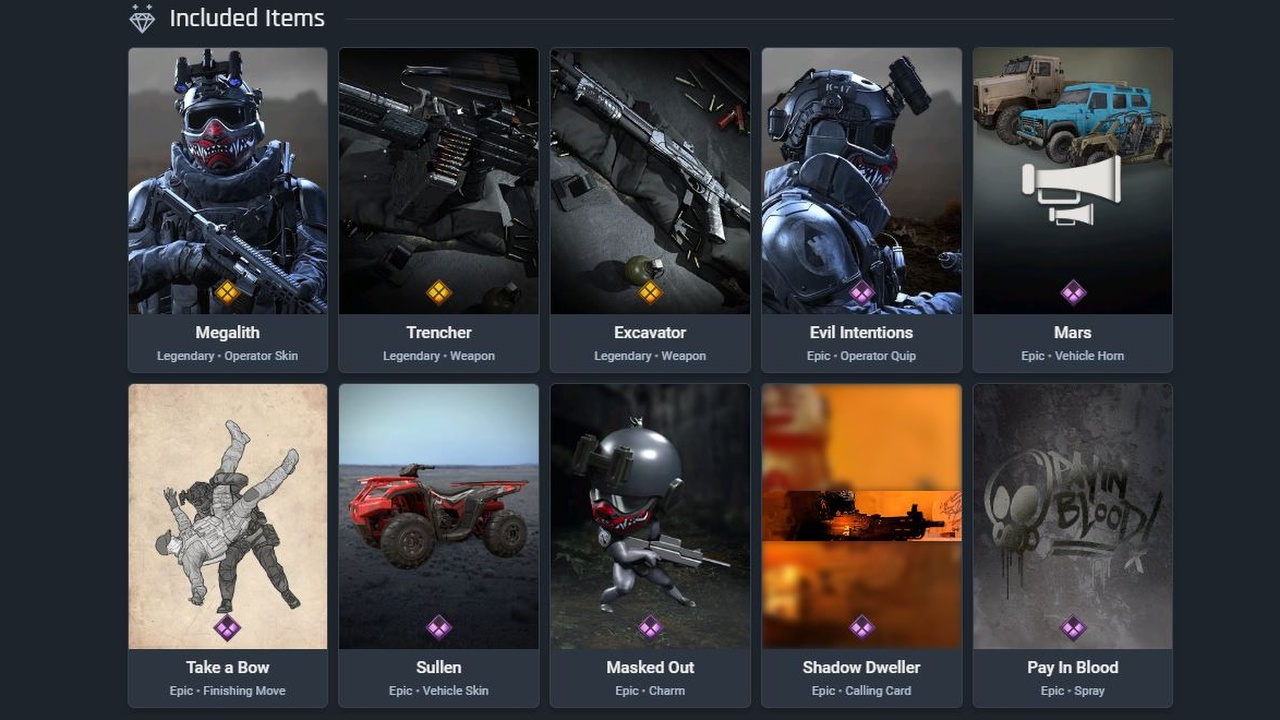Click the Shadow Dweller title text
The image size is (1280, 720).
[862, 667]
